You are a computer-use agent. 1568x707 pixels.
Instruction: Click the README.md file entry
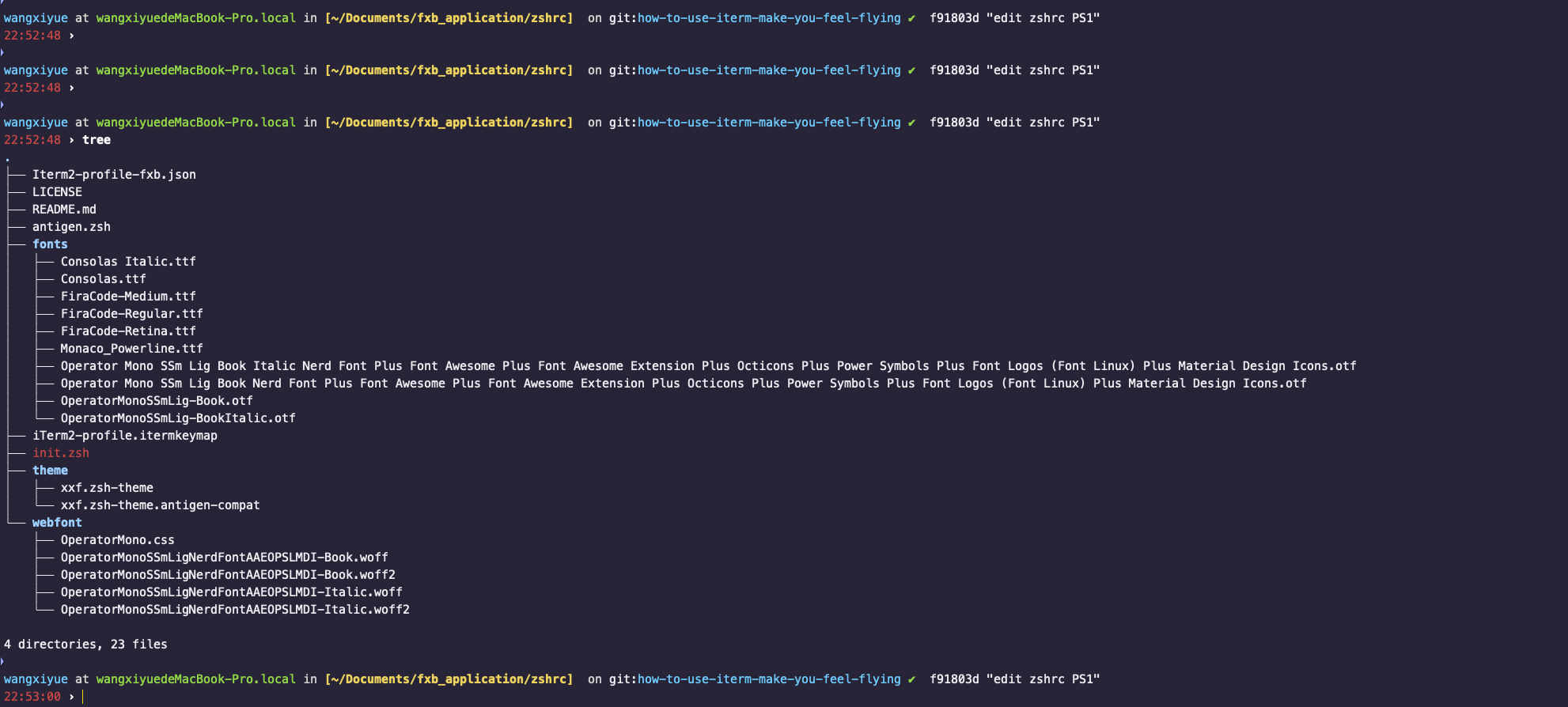click(x=64, y=210)
